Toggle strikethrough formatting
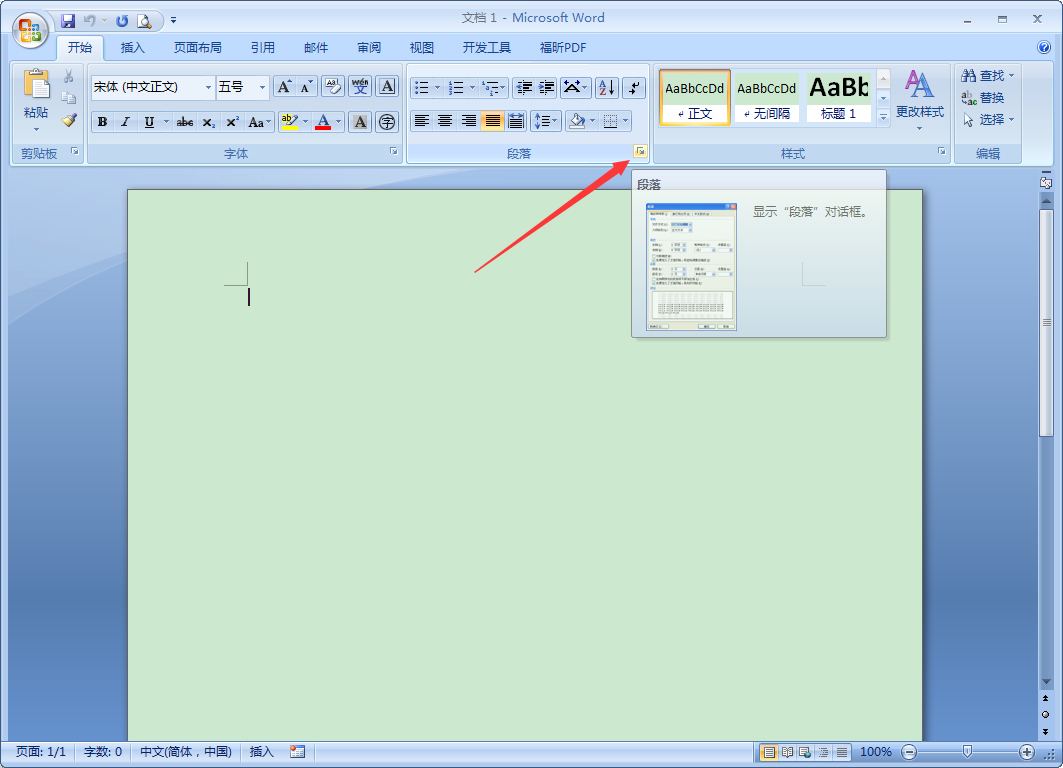Image resolution: width=1063 pixels, height=768 pixels. [184, 121]
